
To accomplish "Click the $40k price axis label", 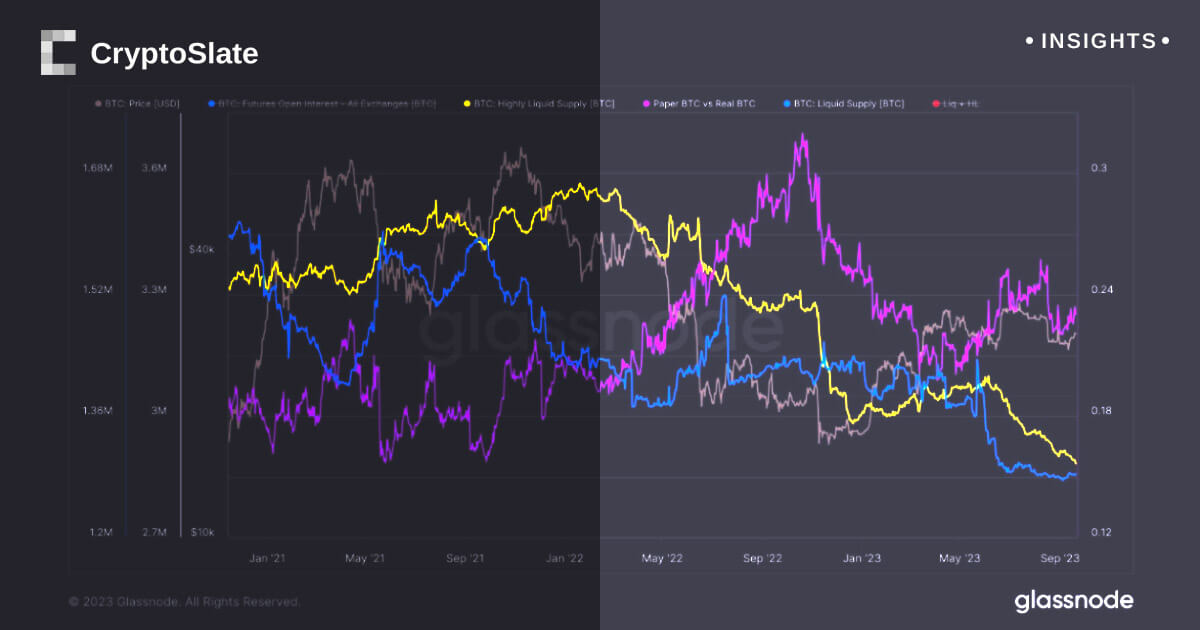I will pyautogui.click(x=201, y=249).
